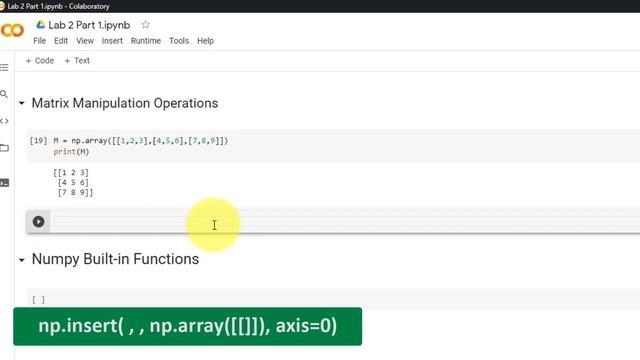Star the Lab 2 Part 1 notebook
The width and height of the screenshot is (640, 360).
[145, 25]
